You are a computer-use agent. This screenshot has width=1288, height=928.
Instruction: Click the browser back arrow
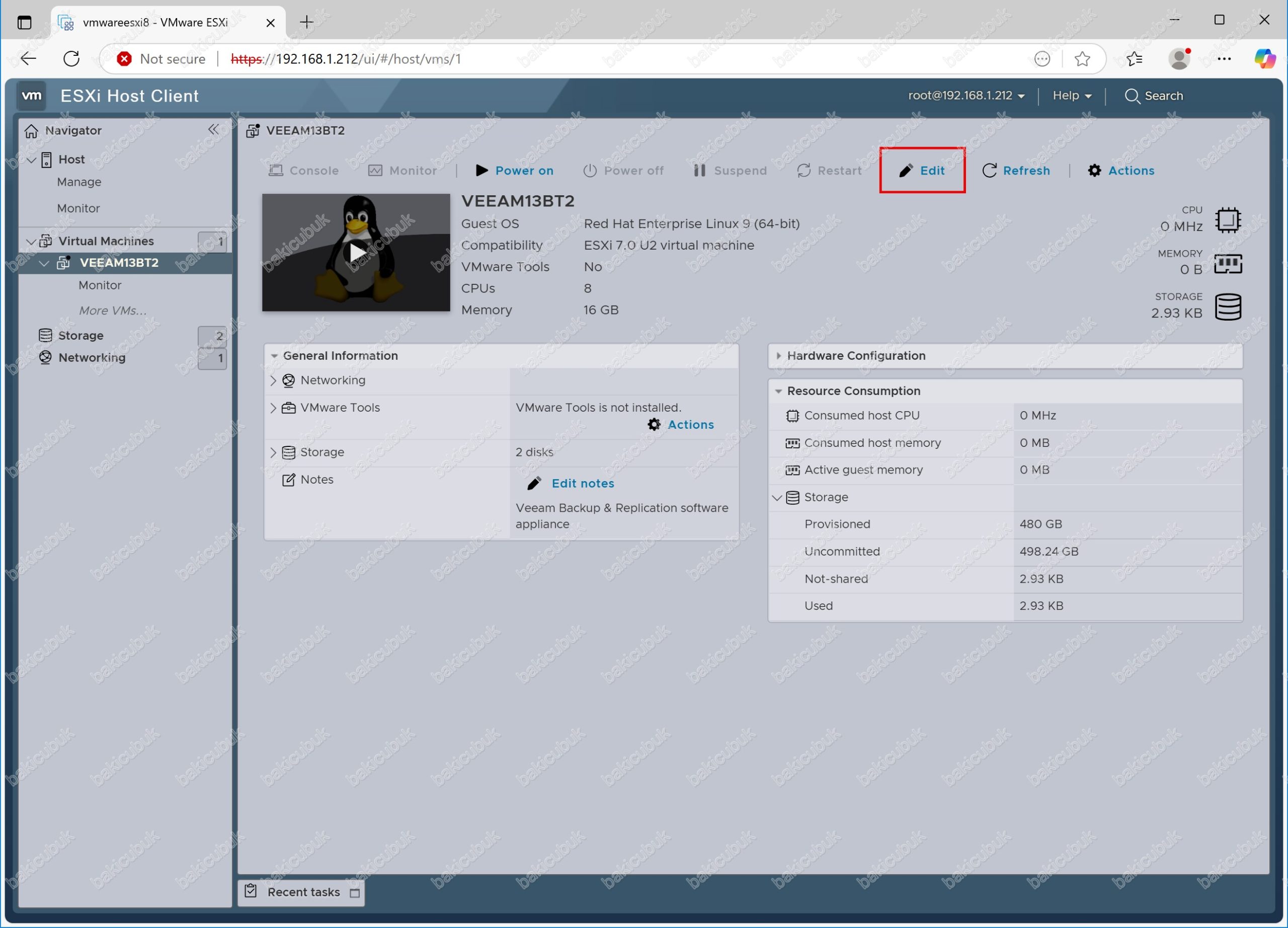[28, 58]
